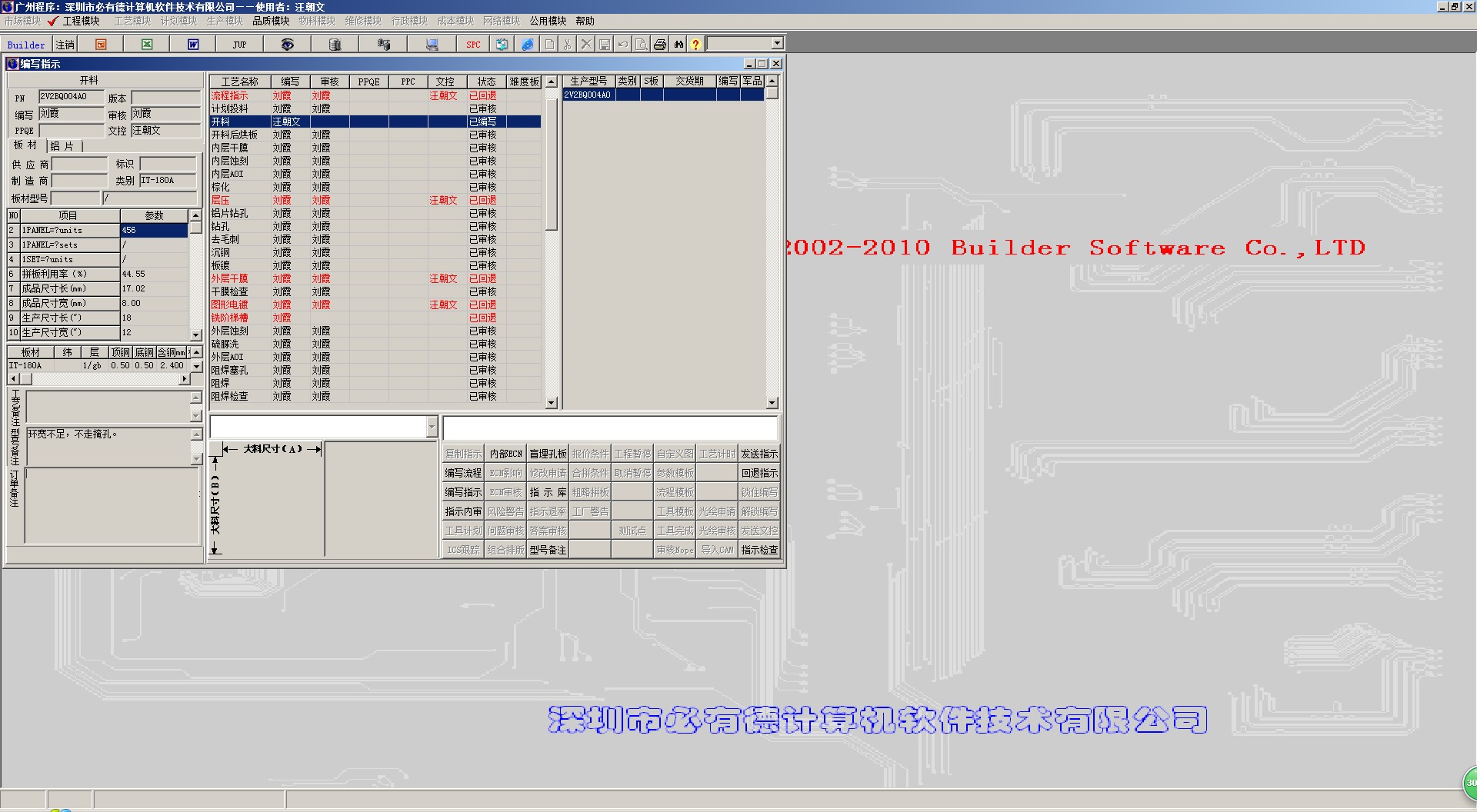1477x812 pixels.
Task: Click the 盲埋孔板 button
Action: [548, 454]
